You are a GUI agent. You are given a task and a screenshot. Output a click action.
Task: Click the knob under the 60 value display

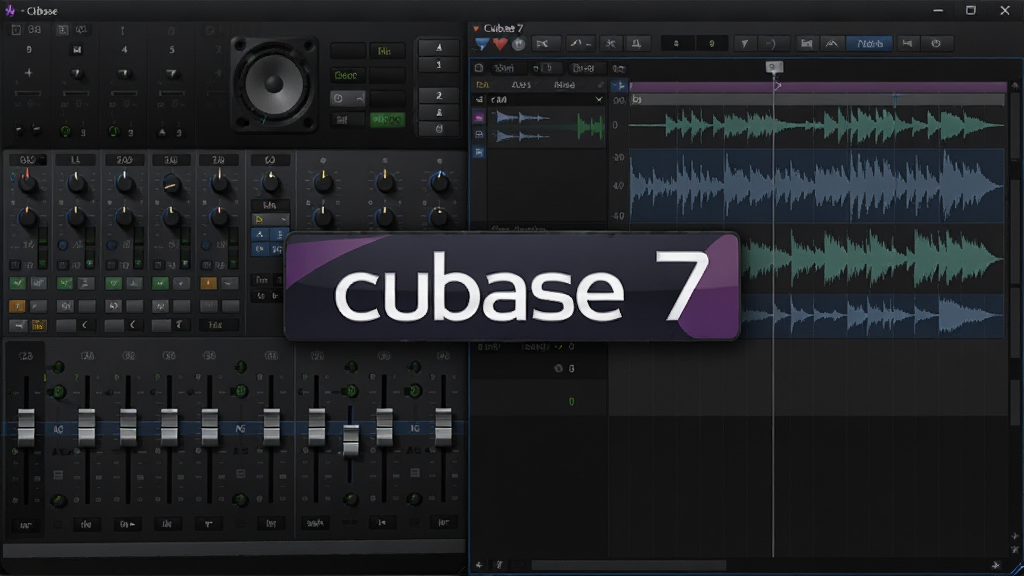270,184
